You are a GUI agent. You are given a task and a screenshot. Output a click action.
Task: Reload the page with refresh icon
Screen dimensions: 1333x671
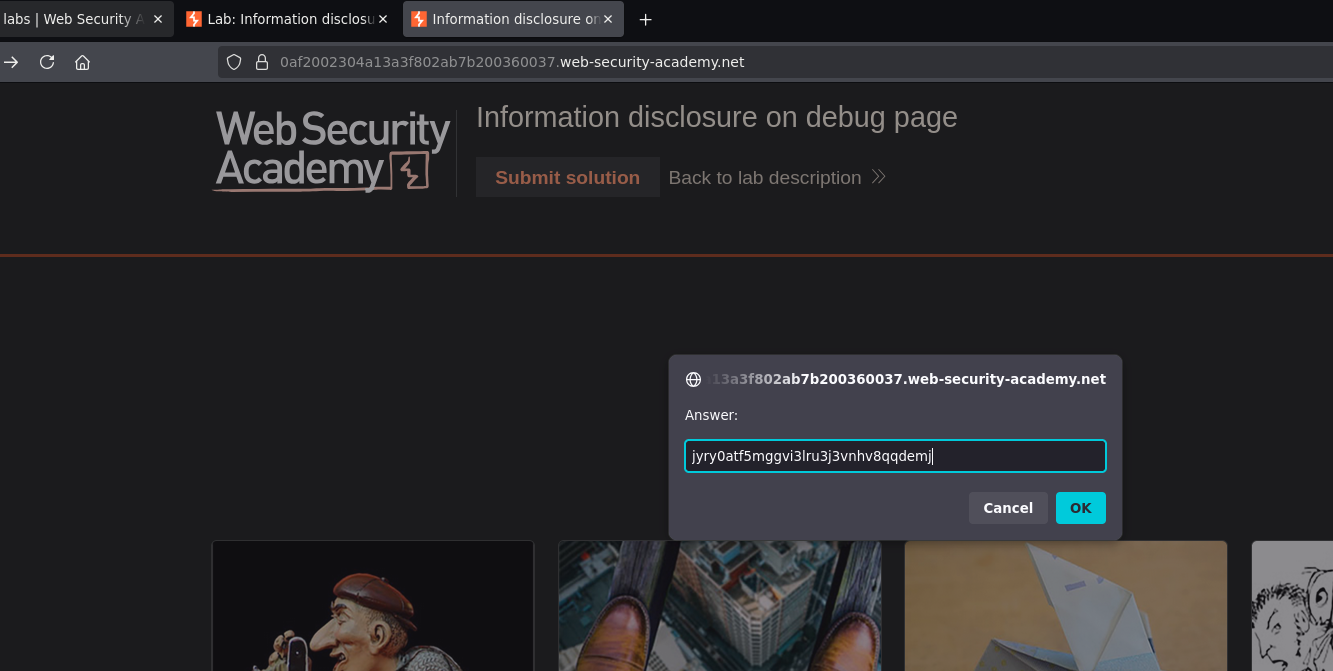(46, 62)
